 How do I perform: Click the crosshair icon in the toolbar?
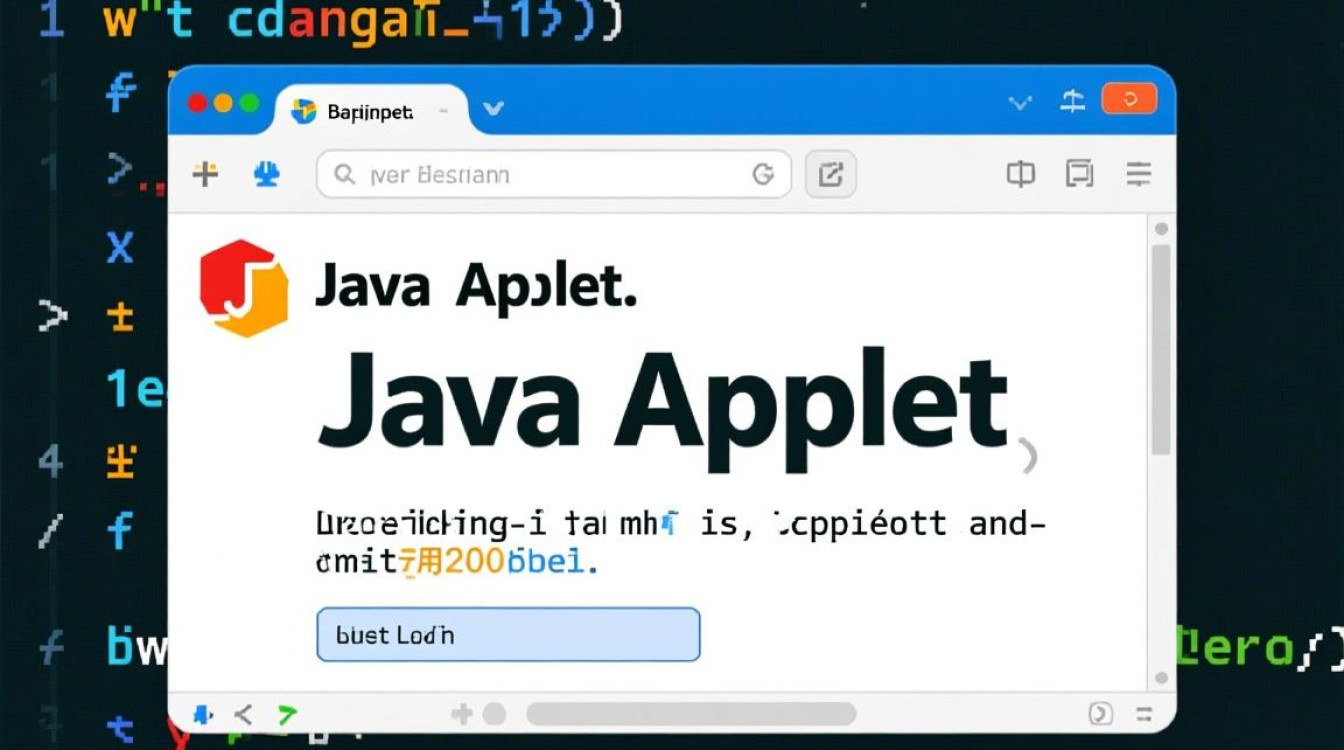tap(205, 173)
